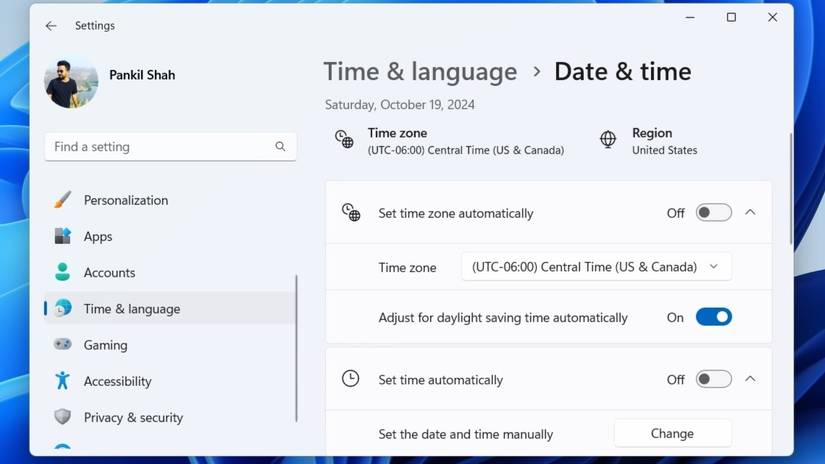Click the Gaming controller icon
Viewport: 825px width, 464px height.
click(63, 345)
